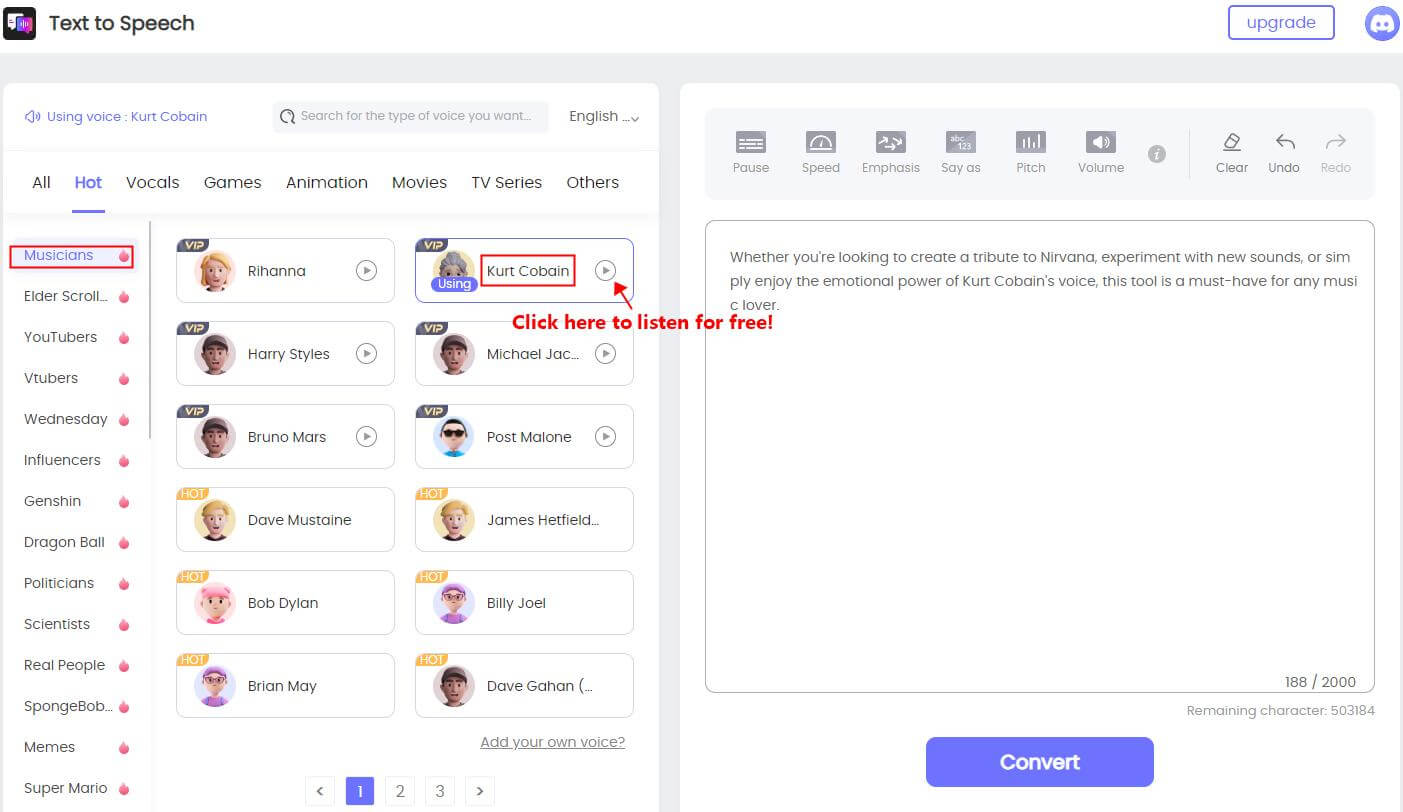Switch to the Games tab
Image resolution: width=1403 pixels, height=812 pixels.
click(x=233, y=182)
